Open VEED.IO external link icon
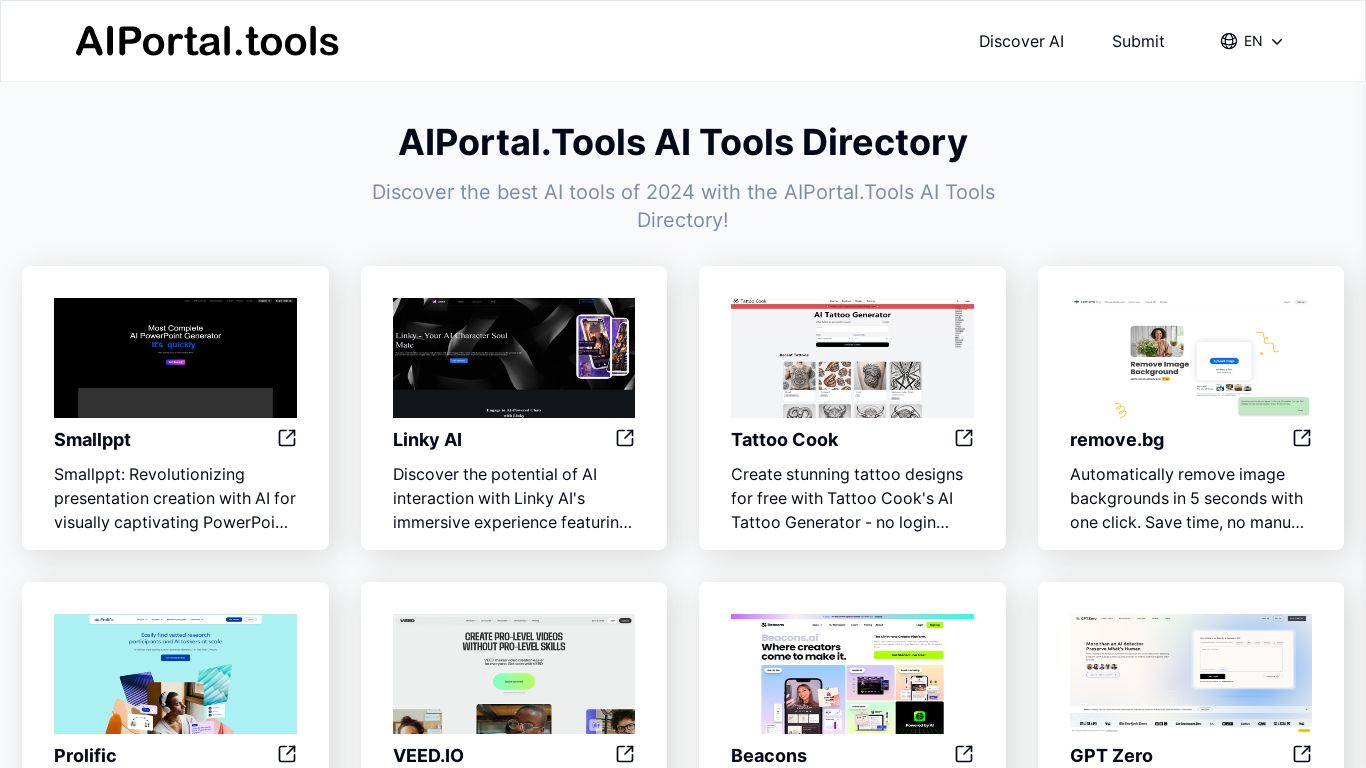The width and height of the screenshot is (1366, 768). pos(625,754)
